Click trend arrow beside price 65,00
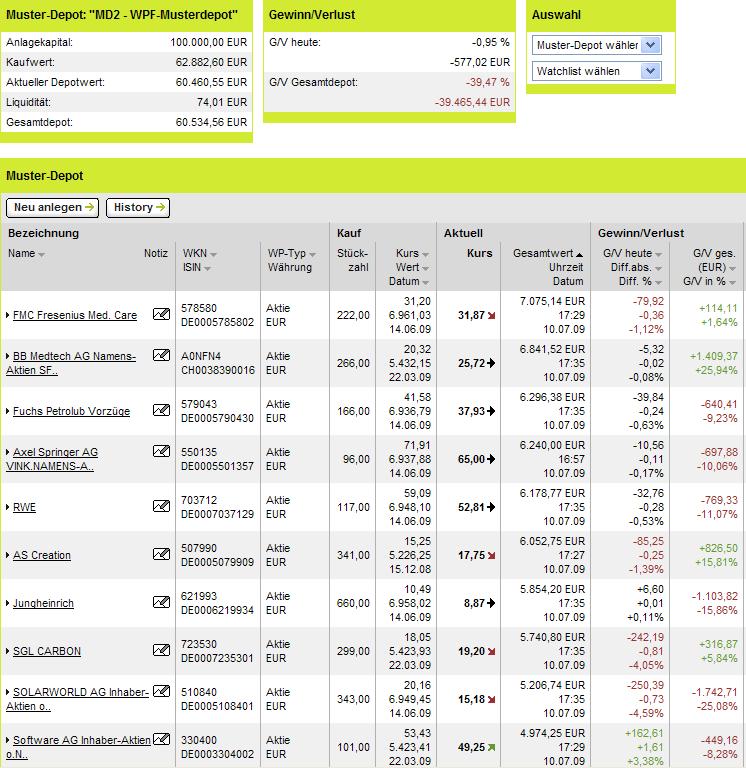746x768 pixels. pos(491,459)
